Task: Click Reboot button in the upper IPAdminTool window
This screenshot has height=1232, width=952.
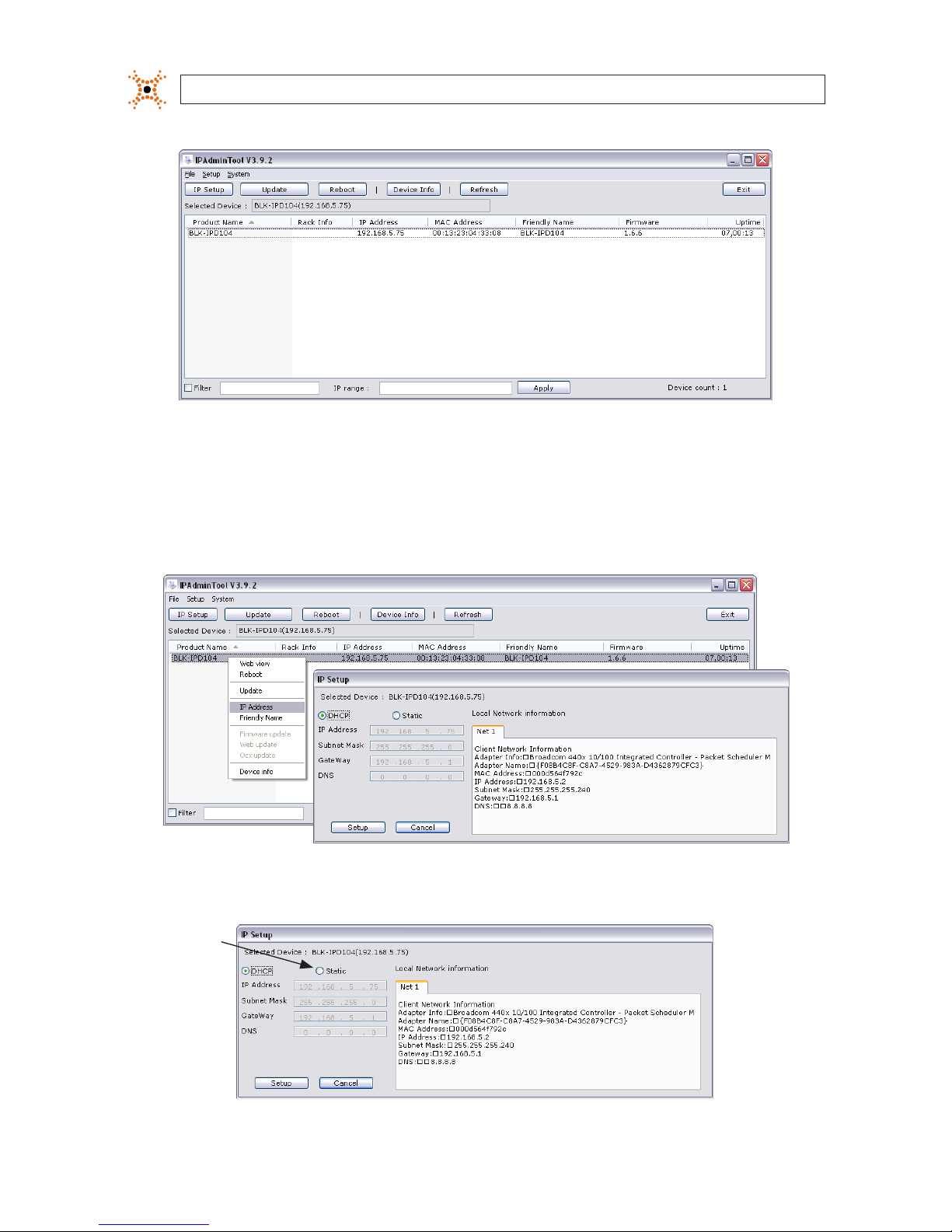Action: (x=342, y=190)
